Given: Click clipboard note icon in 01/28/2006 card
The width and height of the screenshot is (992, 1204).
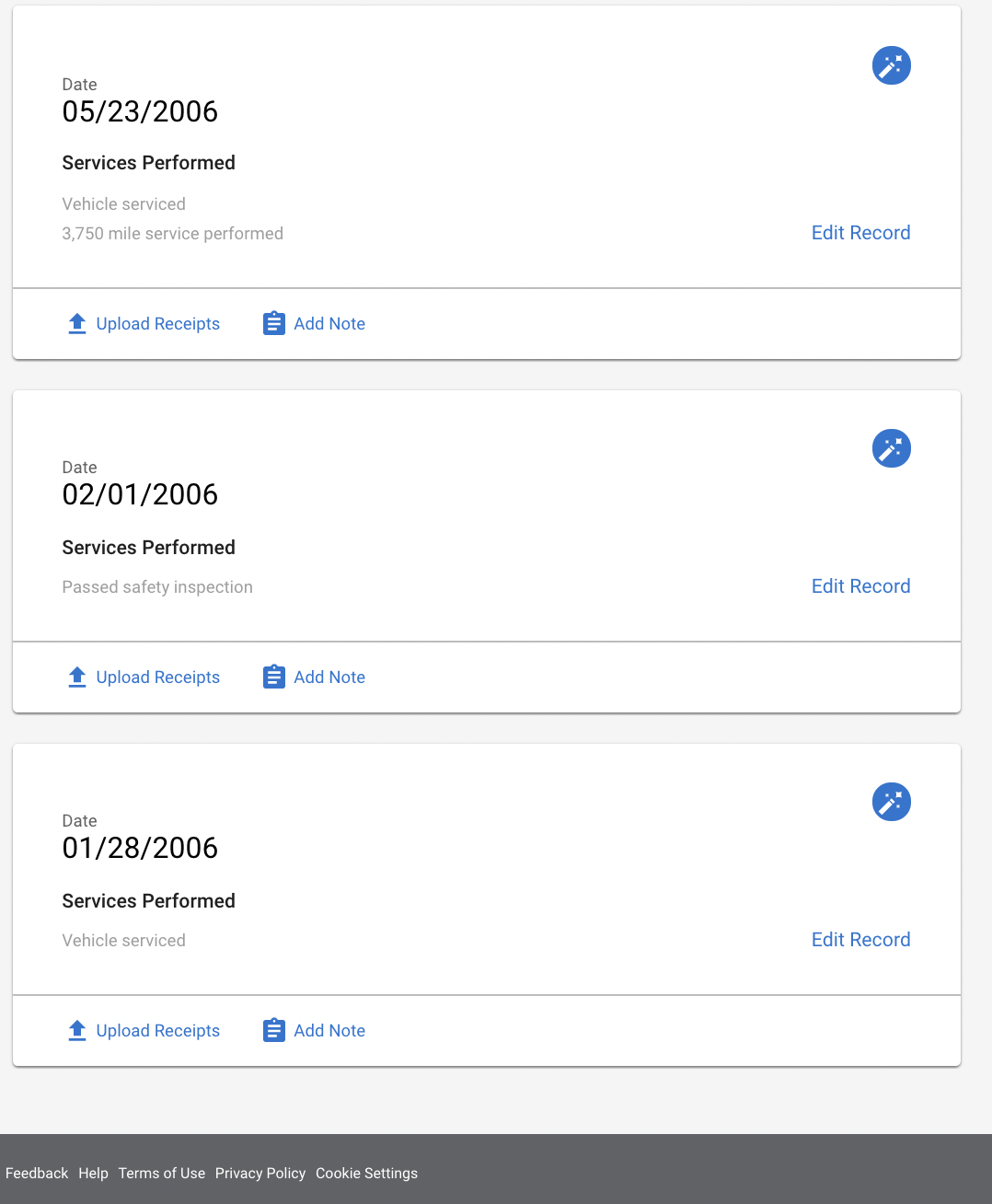Looking at the screenshot, I should [274, 1031].
